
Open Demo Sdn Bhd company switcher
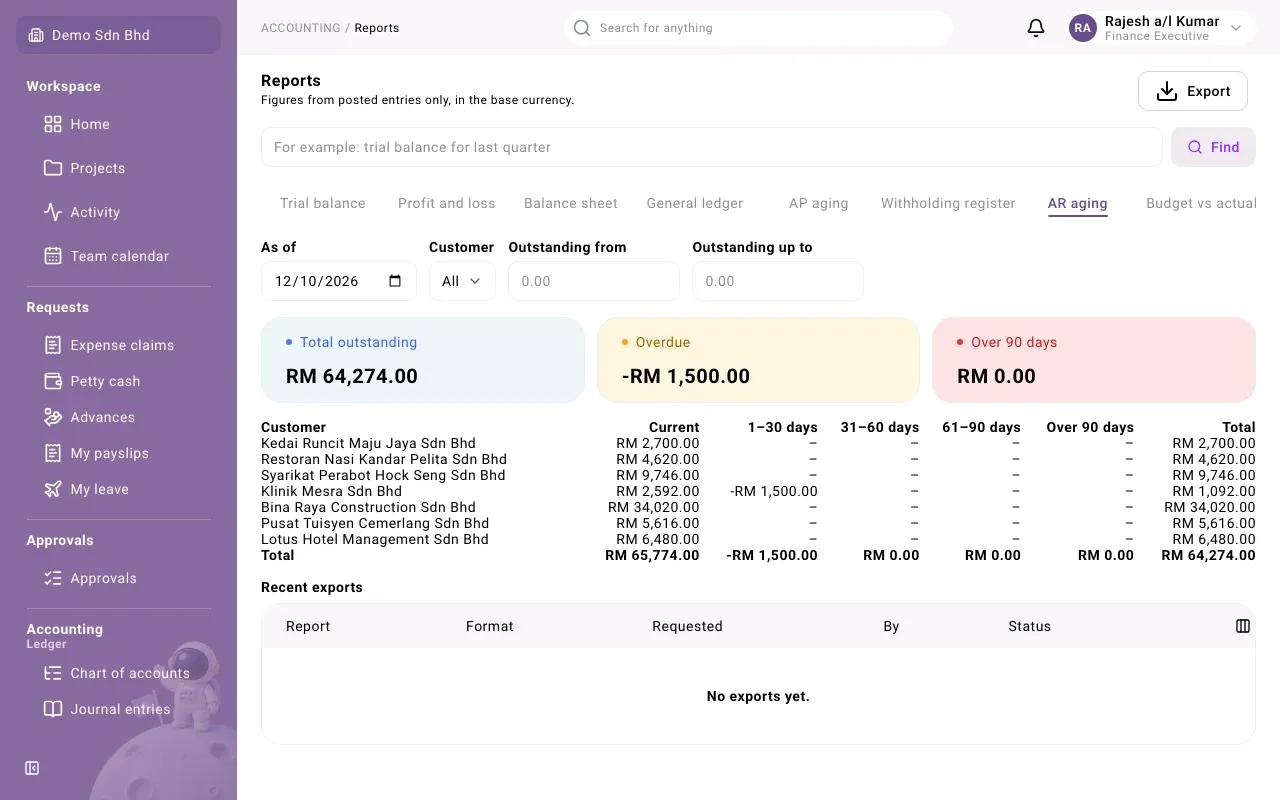point(118,35)
